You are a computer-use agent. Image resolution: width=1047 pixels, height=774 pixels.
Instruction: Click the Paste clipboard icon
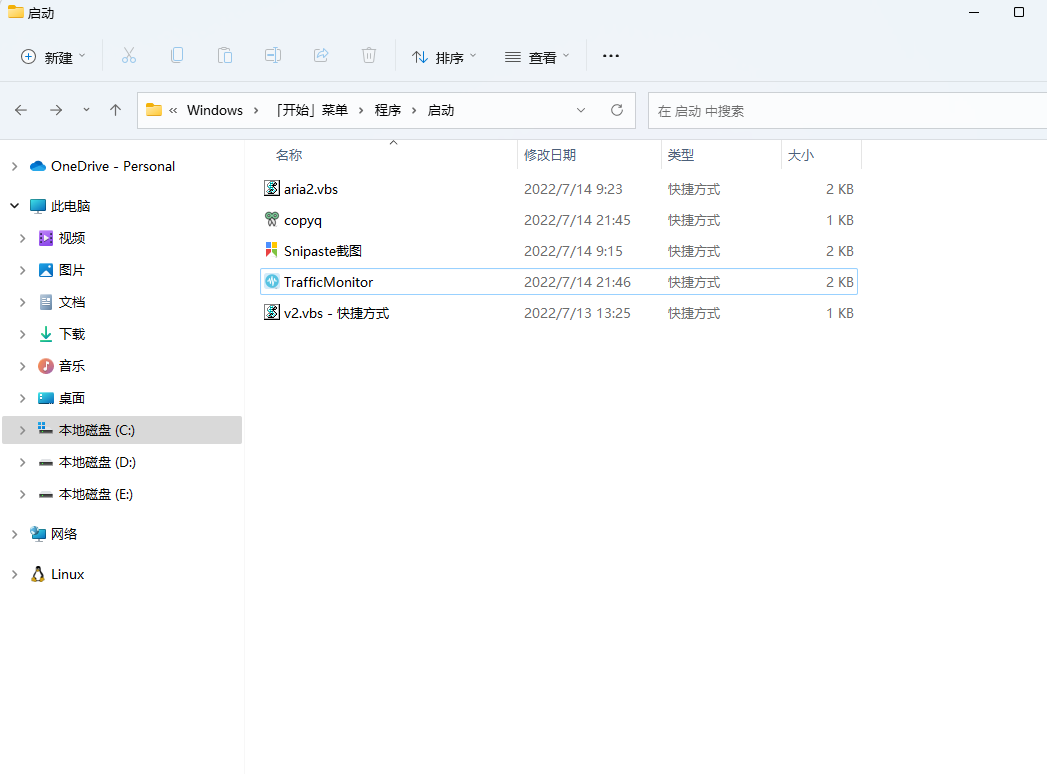[x=225, y=55]
